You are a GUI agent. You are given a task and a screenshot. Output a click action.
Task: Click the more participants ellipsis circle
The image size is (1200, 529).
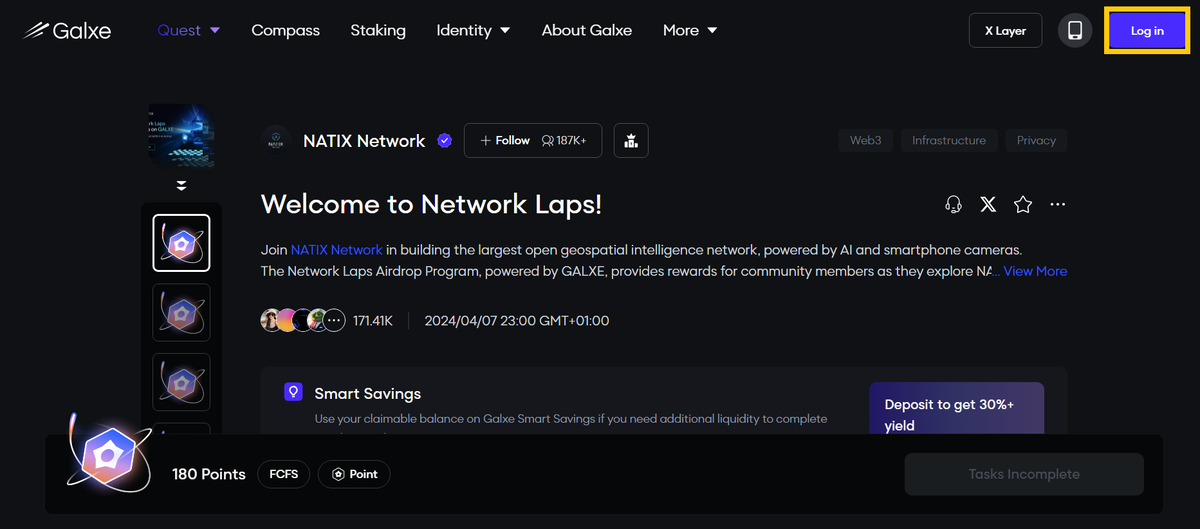[334, 321]
